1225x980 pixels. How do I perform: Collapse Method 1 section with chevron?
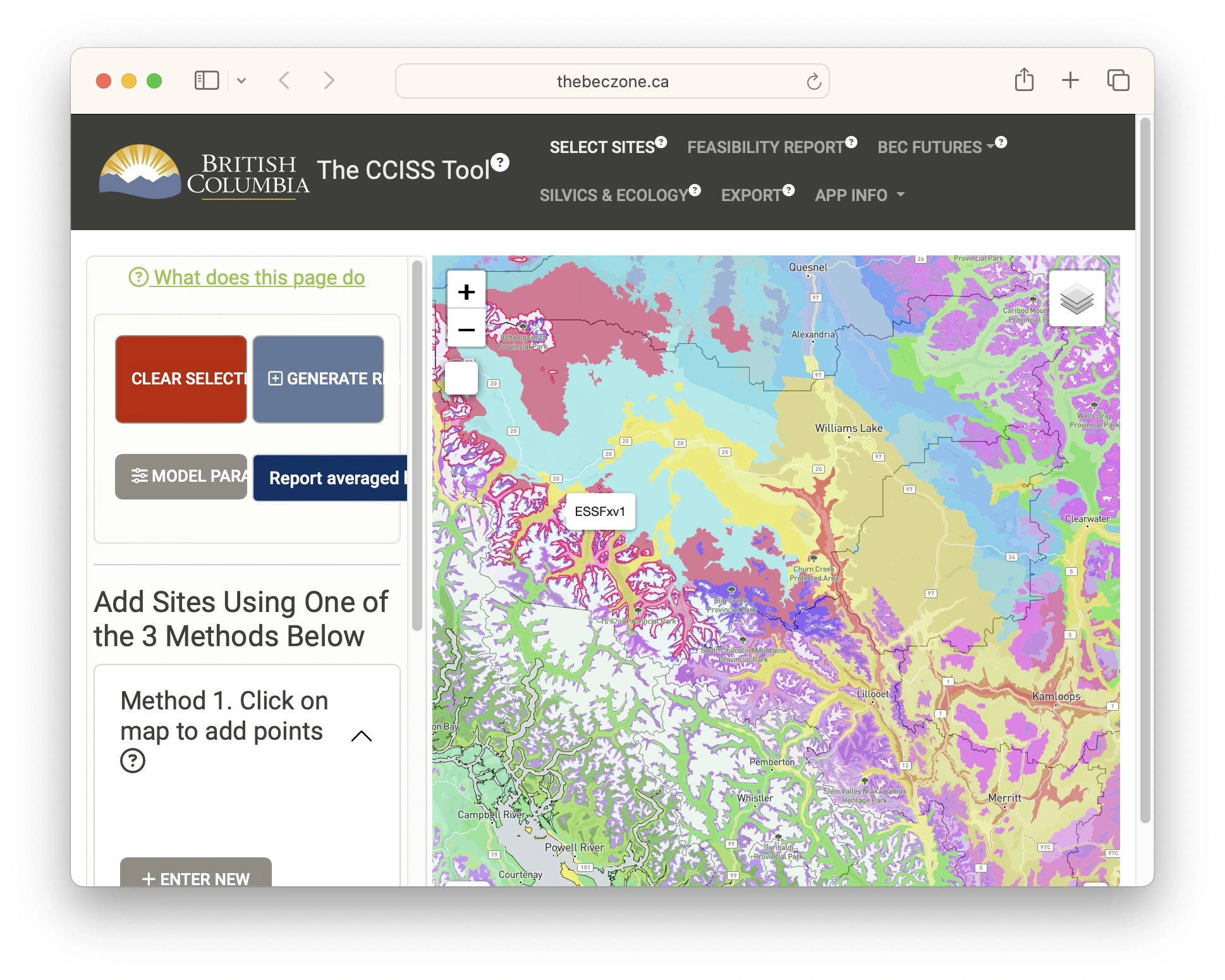(361, 735)
